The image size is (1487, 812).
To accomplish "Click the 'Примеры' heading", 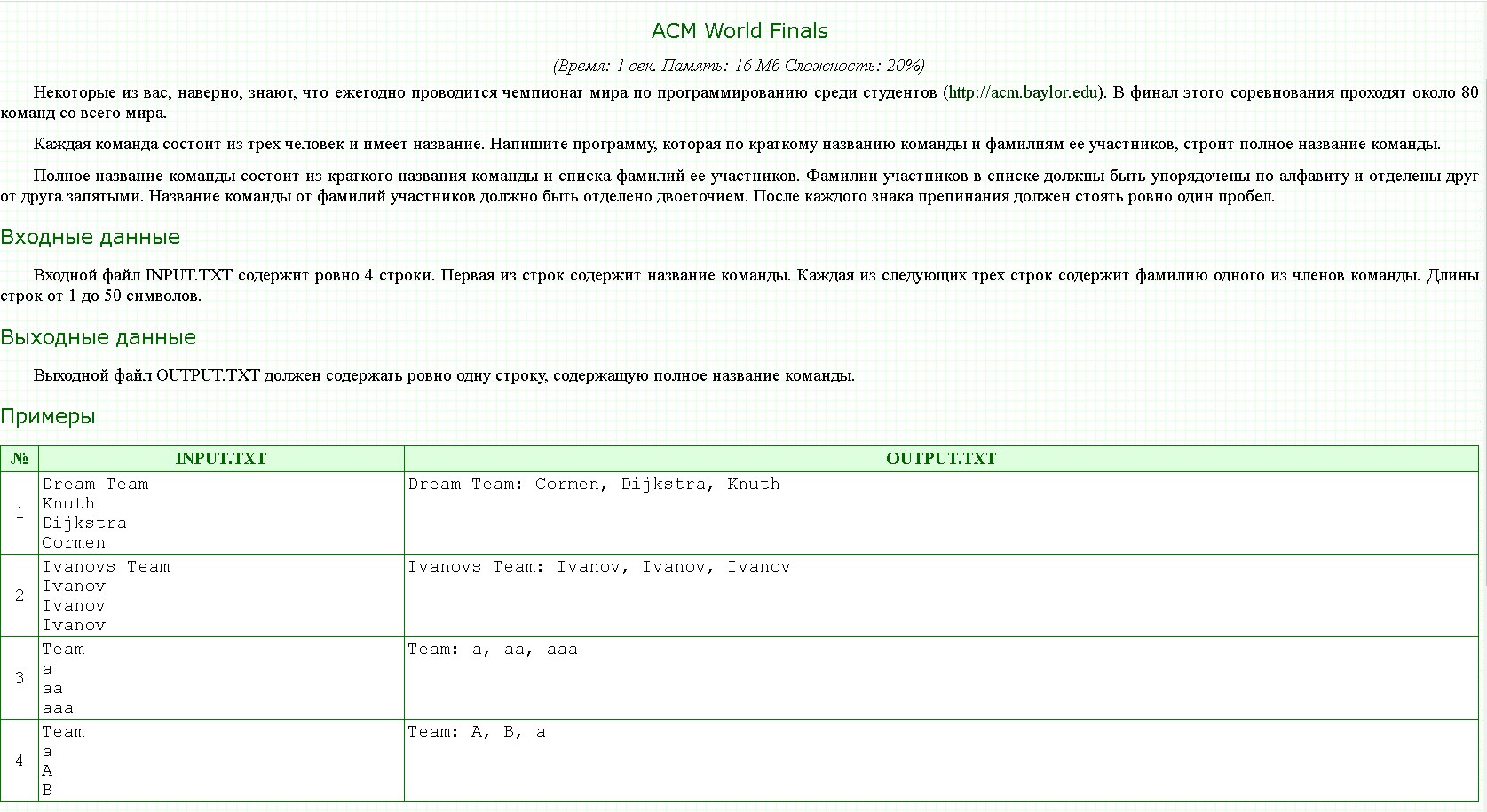I will tap(47, 416).
